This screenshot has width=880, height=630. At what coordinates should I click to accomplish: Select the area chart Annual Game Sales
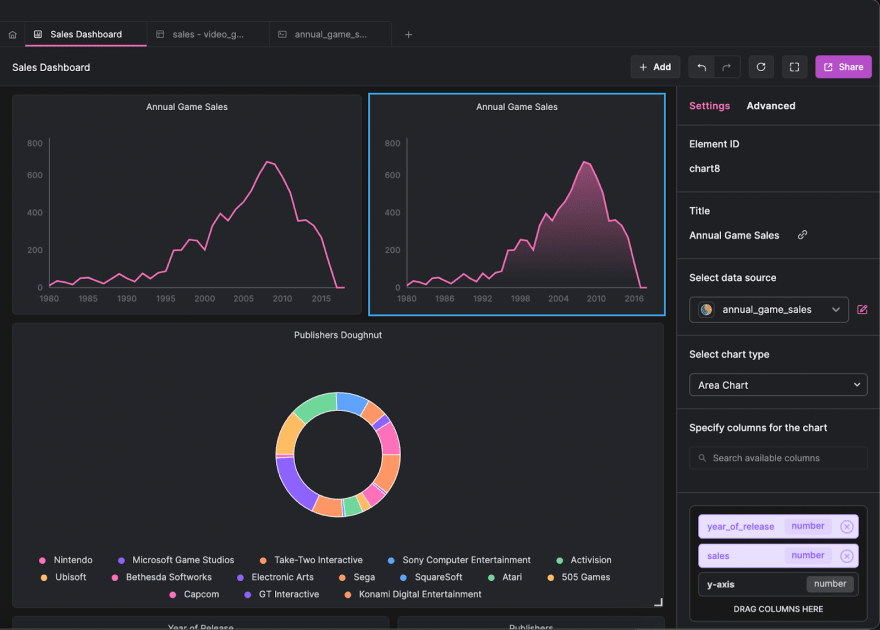tap(516, 204)
